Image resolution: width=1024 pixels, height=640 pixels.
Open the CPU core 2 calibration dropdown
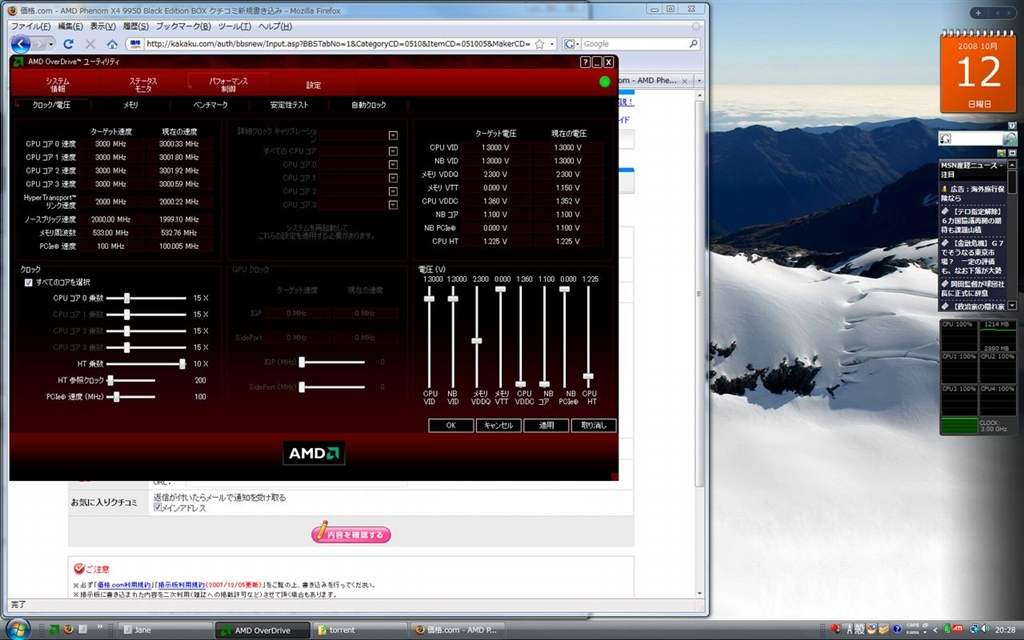point(393,191)
